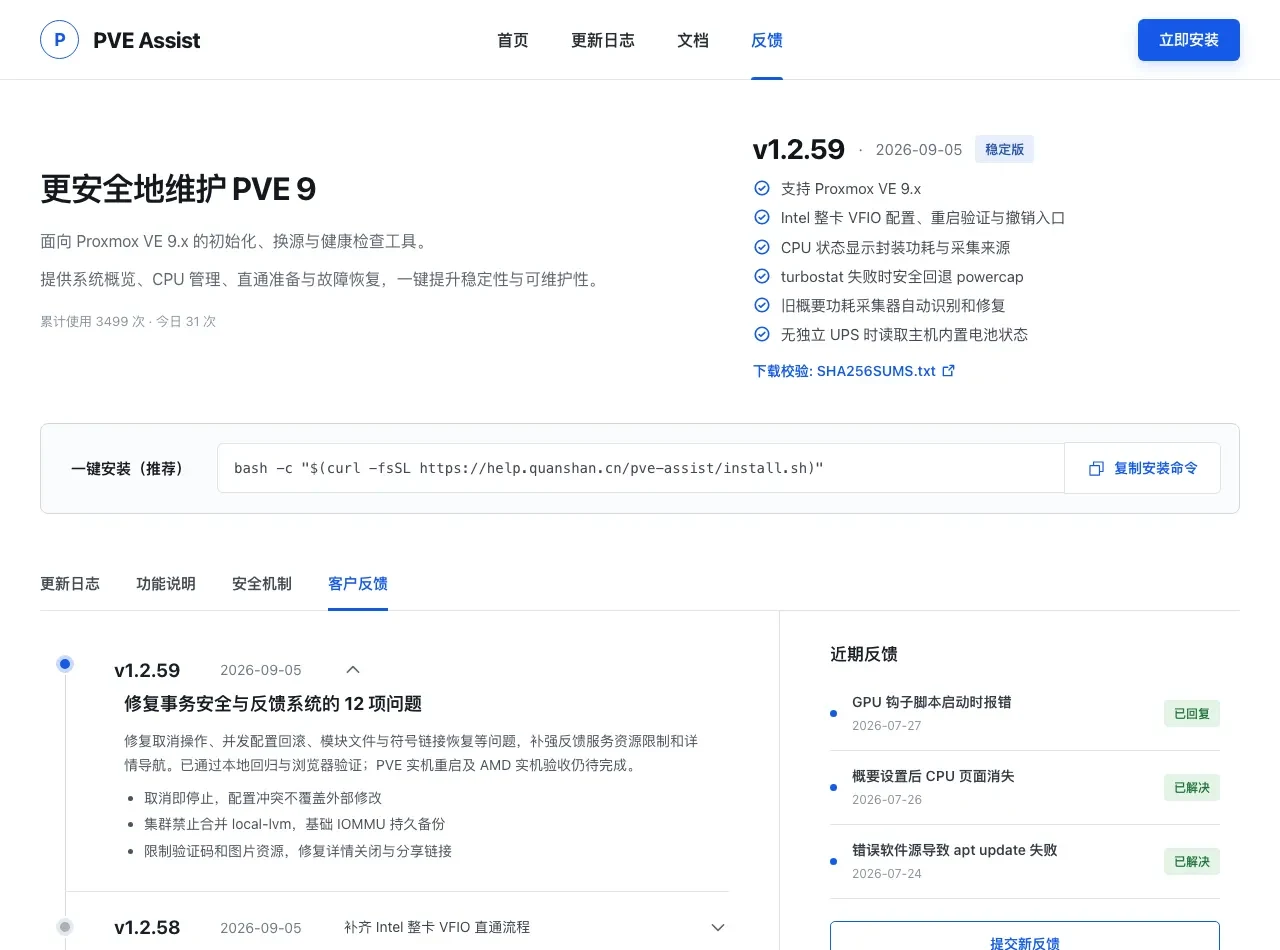Click the bash install command field
The image size is (1280, 950).
click(x=641, y=468)
